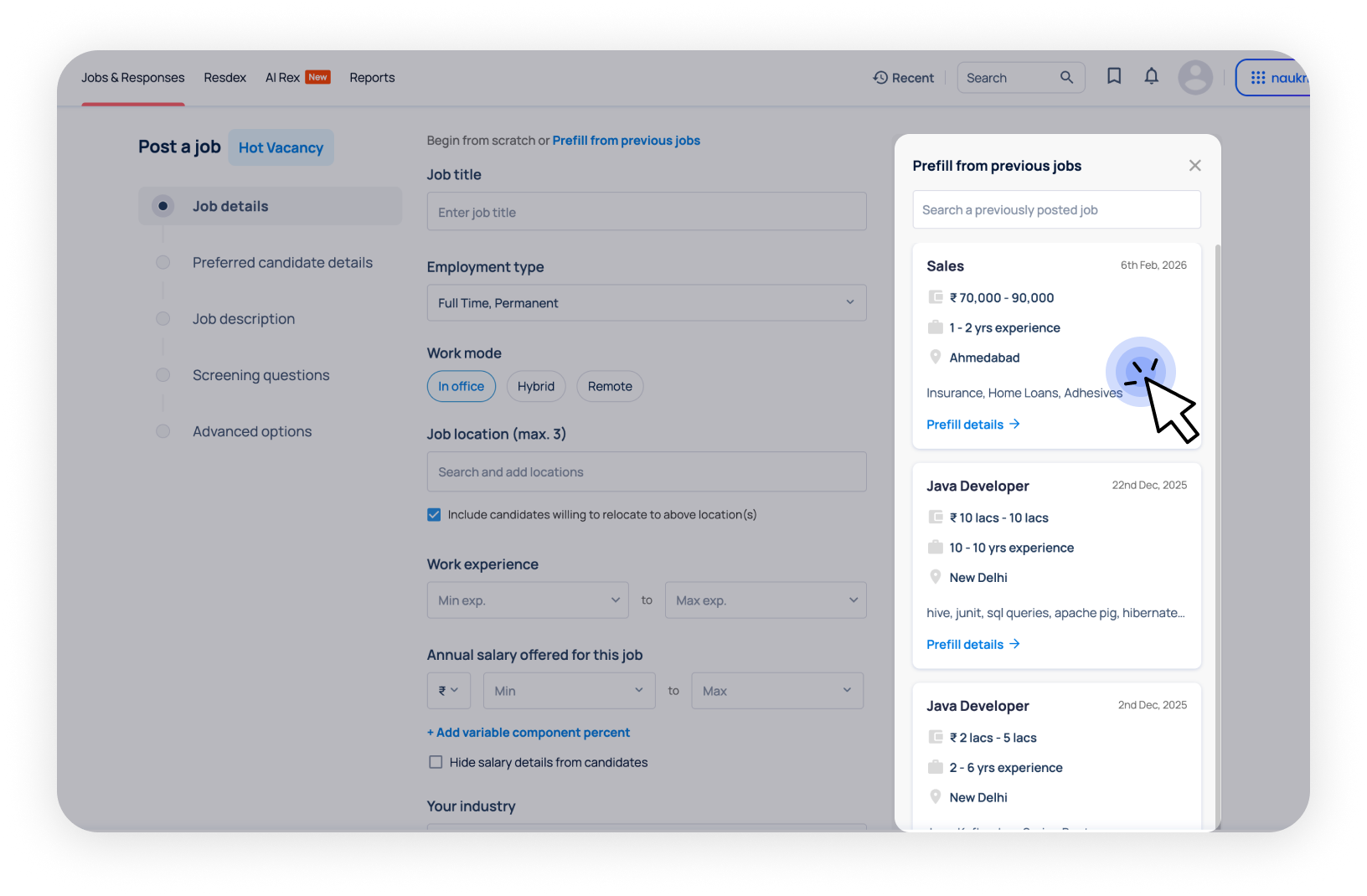Screen dimensions: 1367x896
Task: Check Hide salary details from candidates
Action: [436, 762]
